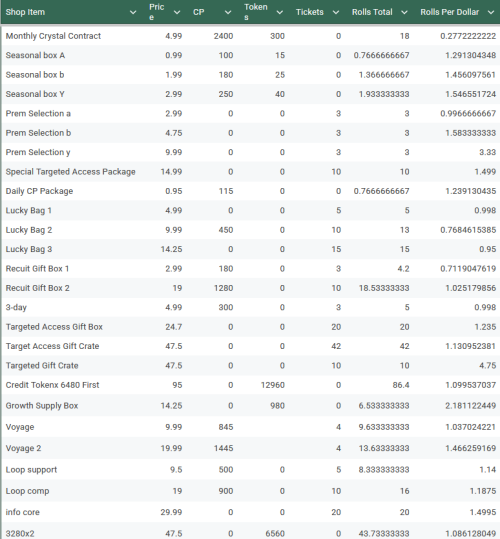The width and height of the screenshot is (500, 539).
Task: Open the Rolls Per Dollar filter dropdown
Action: tap(491, 12)
